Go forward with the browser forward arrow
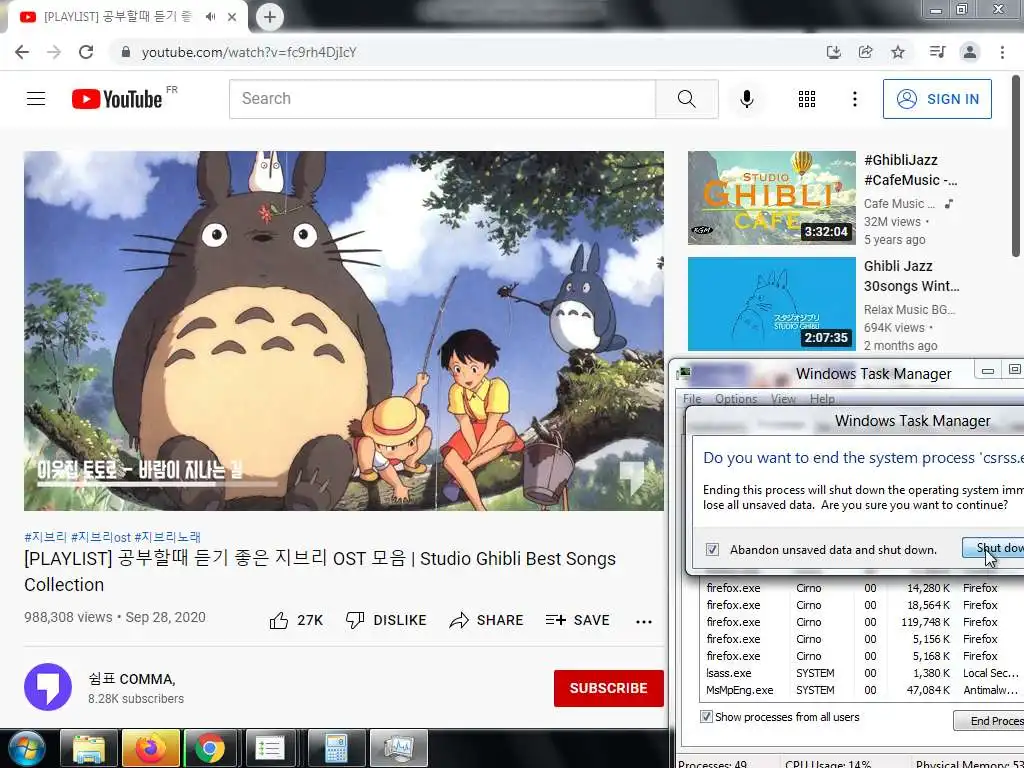1024x768 pixels. [54, 52]
